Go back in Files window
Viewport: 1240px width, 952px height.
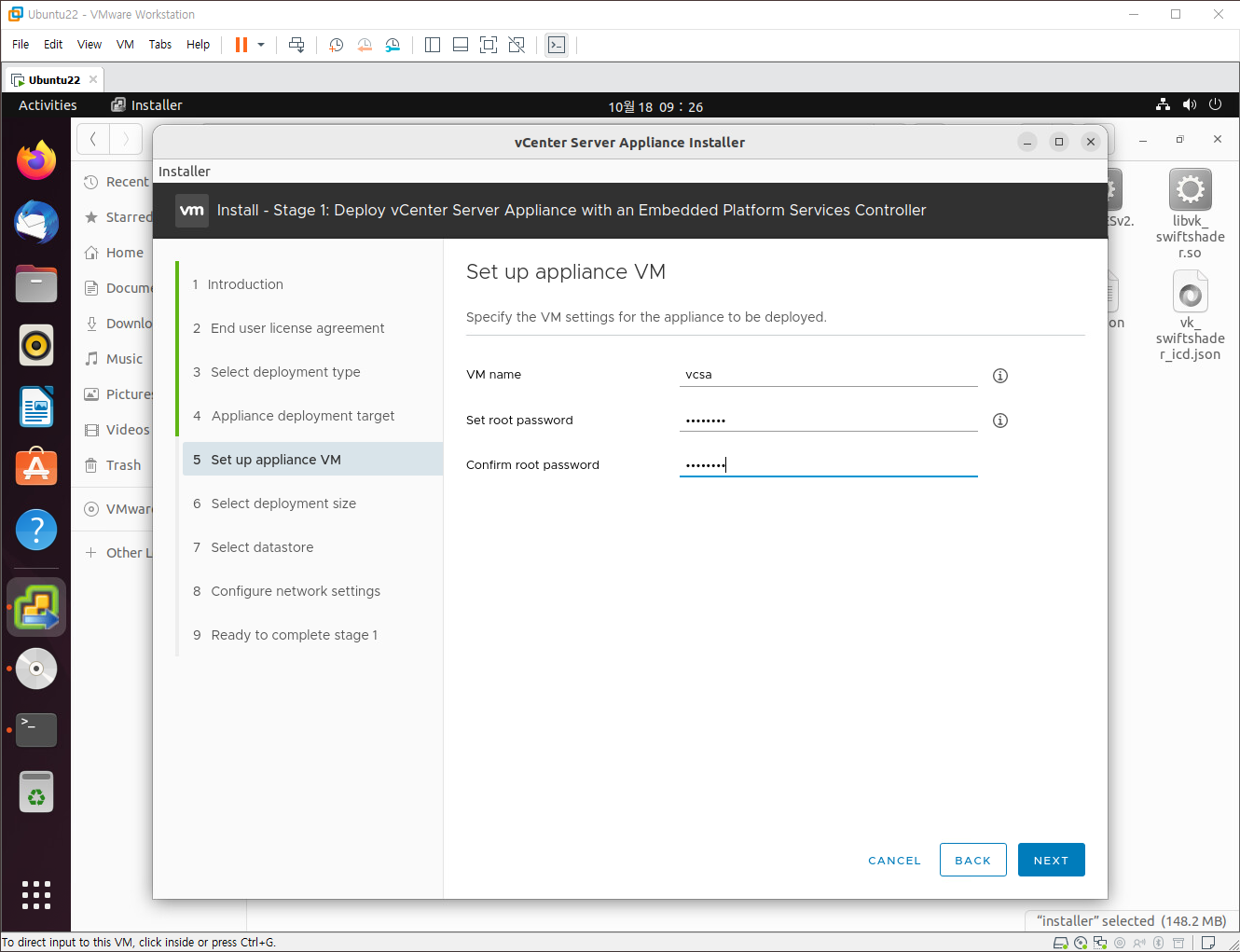point(92,140)
